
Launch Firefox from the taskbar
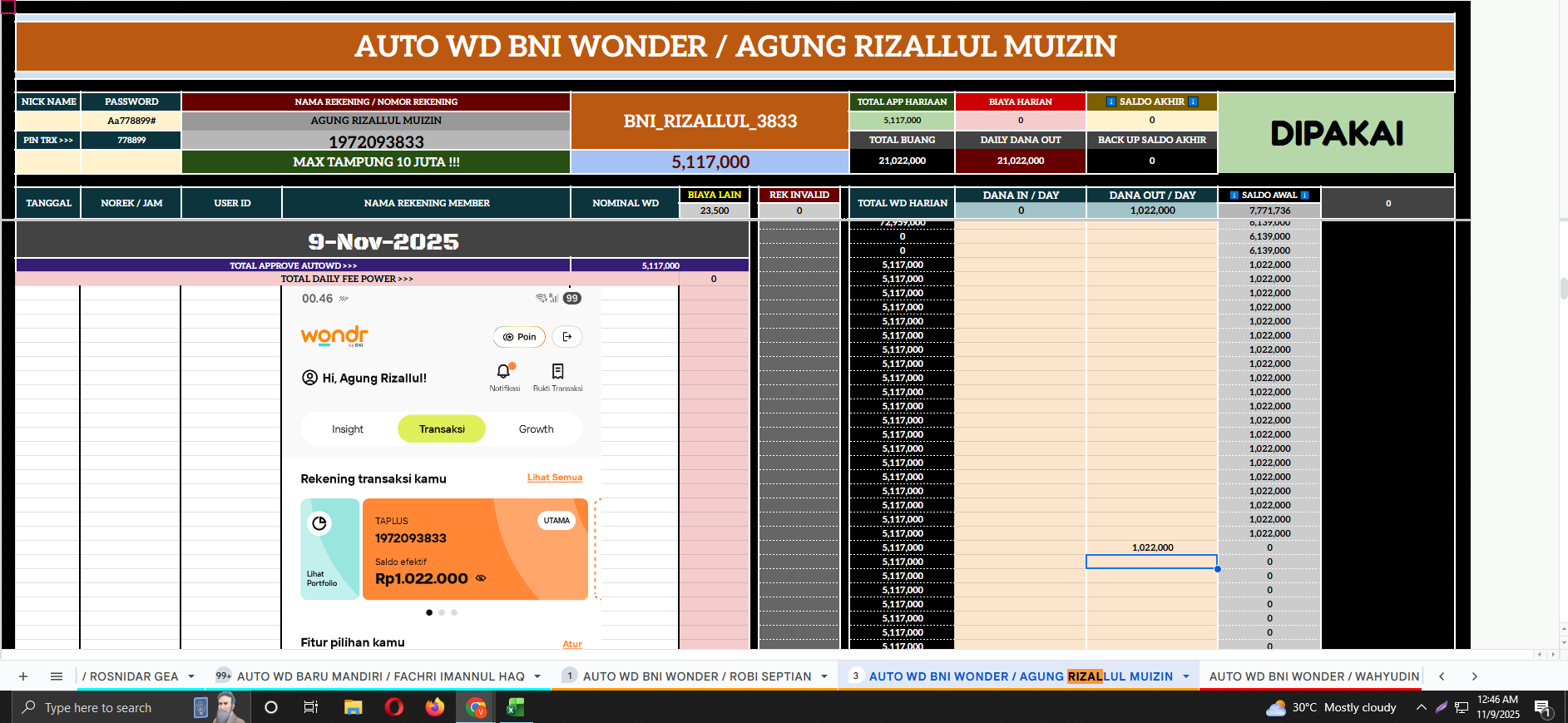pos(434,707)
